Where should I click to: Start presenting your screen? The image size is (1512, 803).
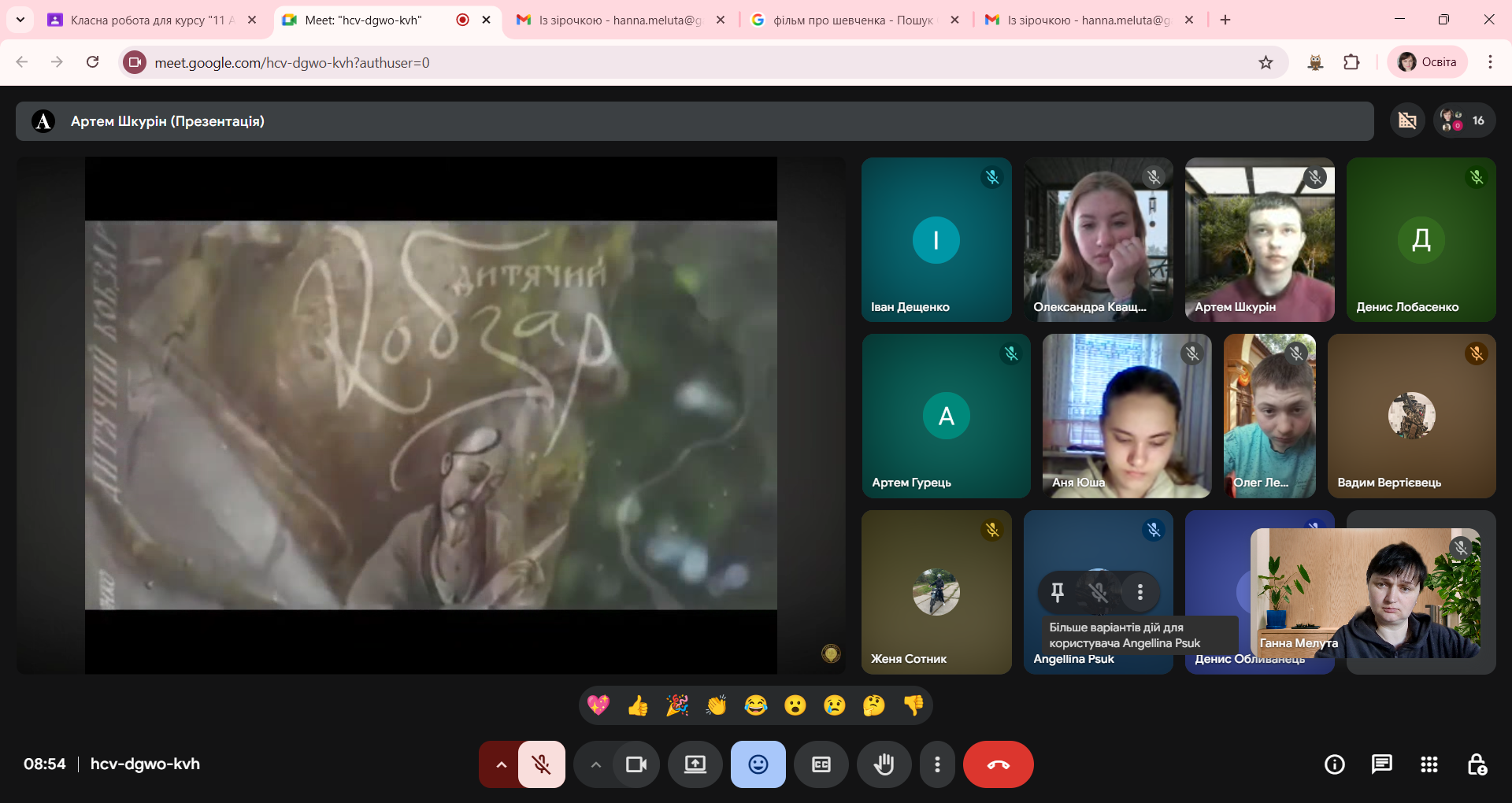click(695, 764)
